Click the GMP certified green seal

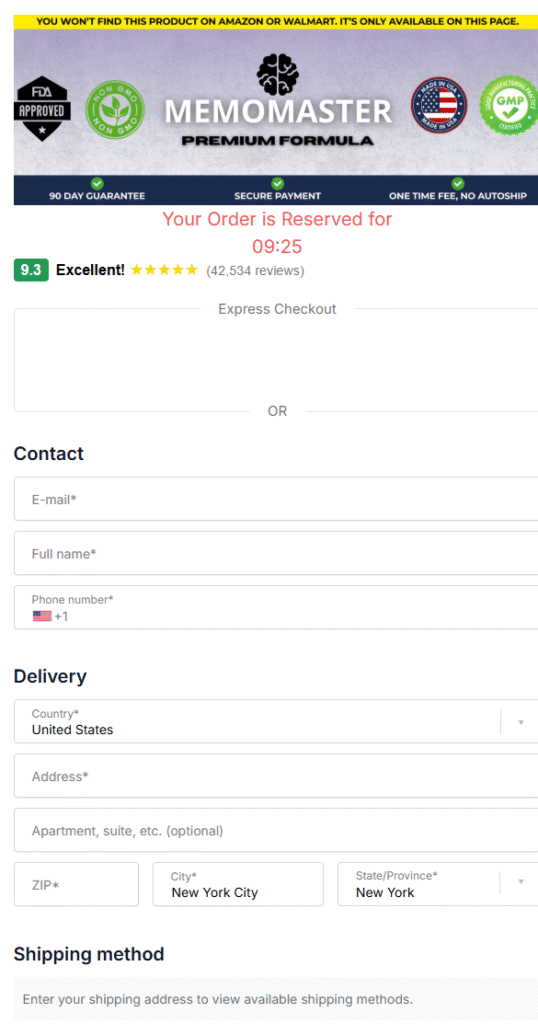509,105
